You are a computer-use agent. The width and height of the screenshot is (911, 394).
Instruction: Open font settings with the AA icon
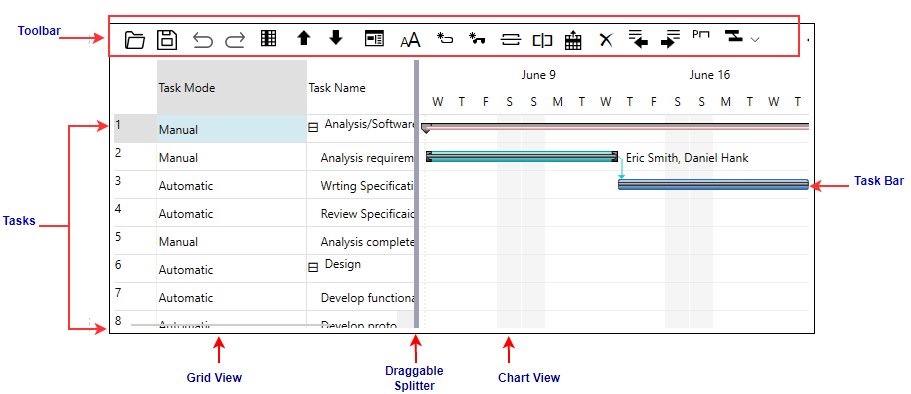coord(410,40)
